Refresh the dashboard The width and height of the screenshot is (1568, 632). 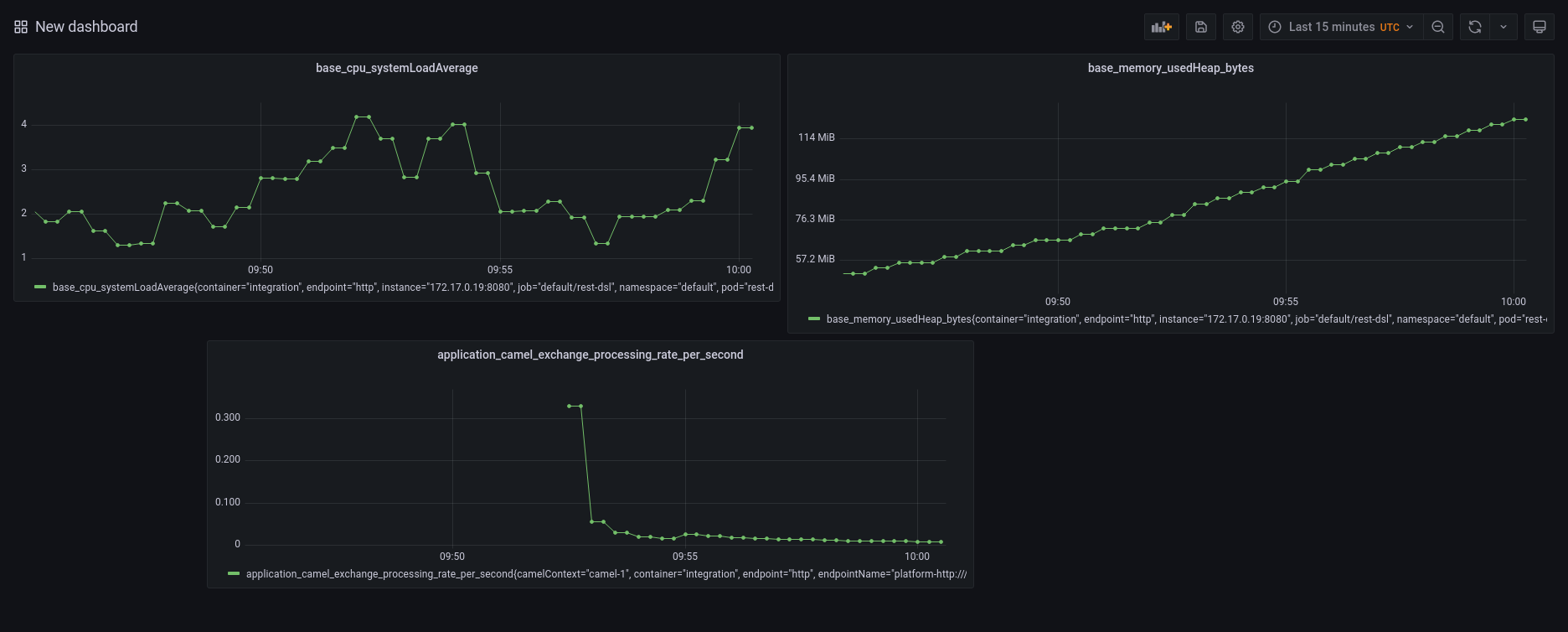1474,27
